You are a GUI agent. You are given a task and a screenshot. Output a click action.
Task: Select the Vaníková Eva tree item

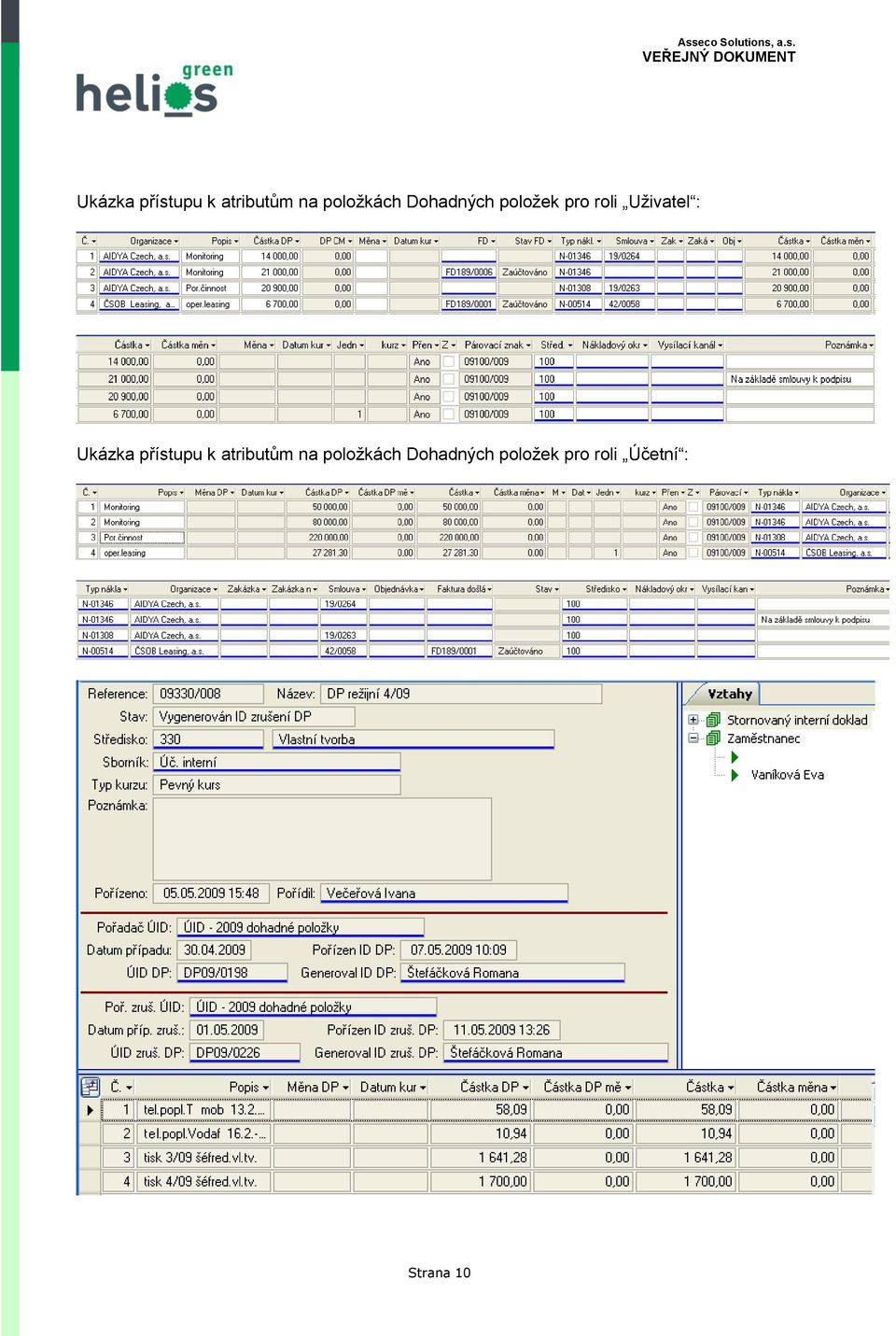coord(787,775)
